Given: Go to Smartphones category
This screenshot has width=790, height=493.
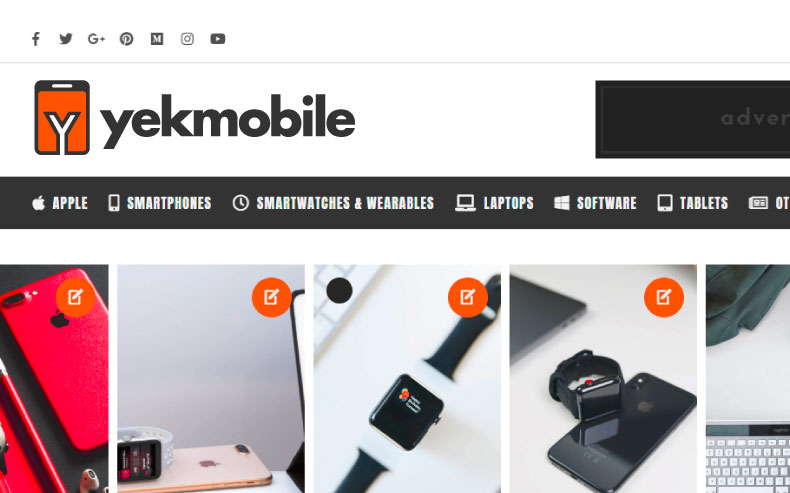Looking at the screenshot, I should pos(160,203).
